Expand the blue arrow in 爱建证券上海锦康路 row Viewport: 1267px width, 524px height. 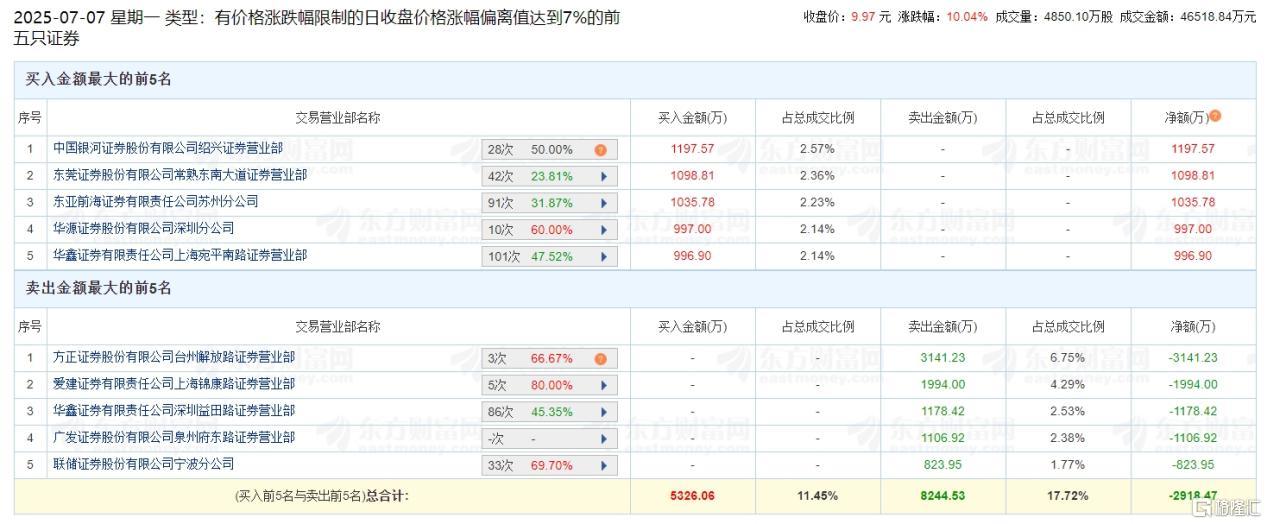click(x=603, y=385)
